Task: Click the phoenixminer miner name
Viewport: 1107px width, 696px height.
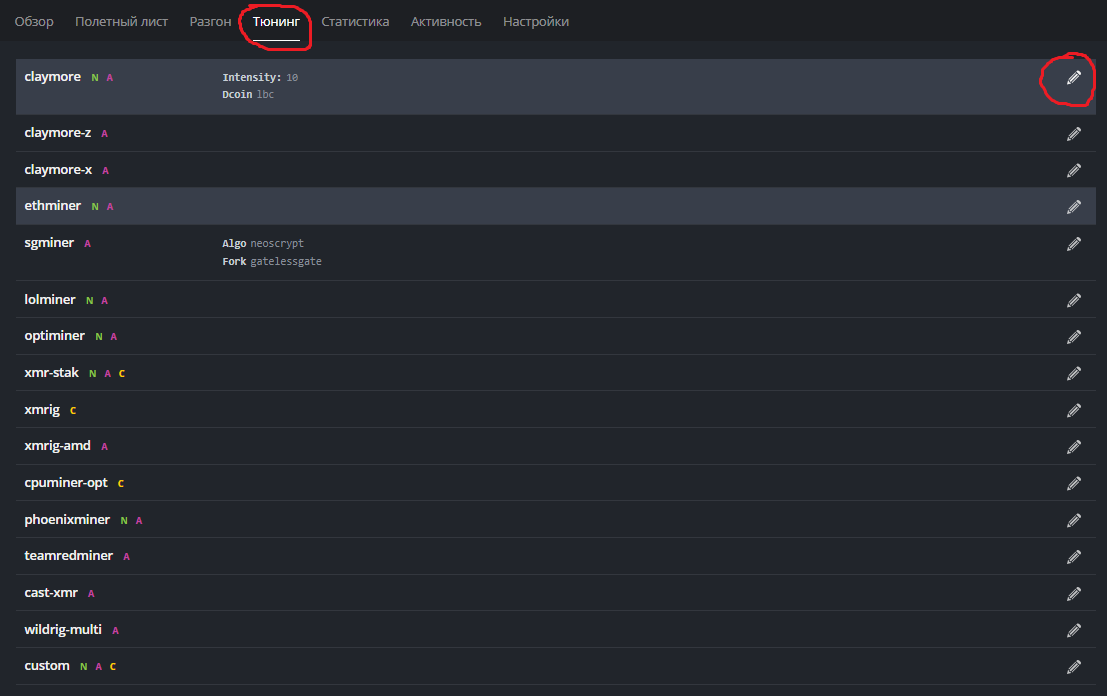Action: point(67,520)
